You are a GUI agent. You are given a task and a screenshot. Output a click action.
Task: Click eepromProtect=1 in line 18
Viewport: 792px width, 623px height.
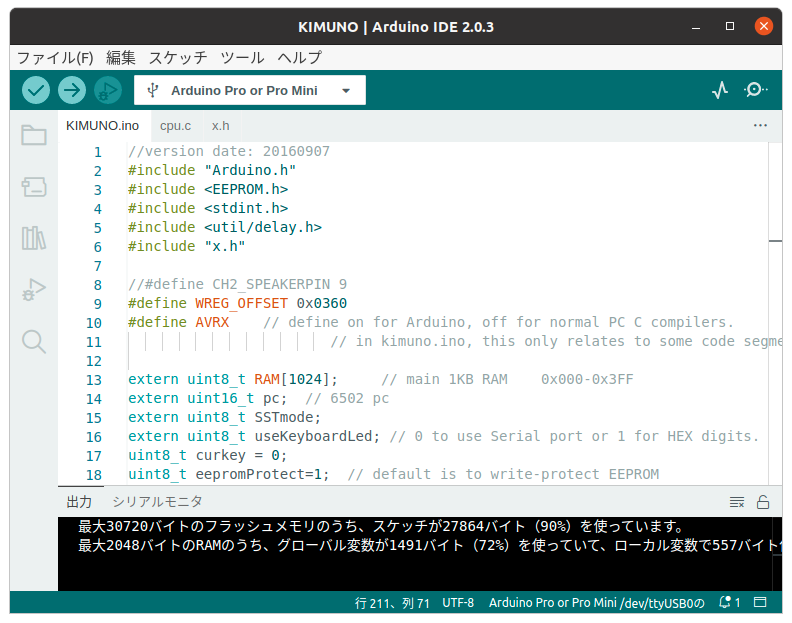(x=259, y=474)
